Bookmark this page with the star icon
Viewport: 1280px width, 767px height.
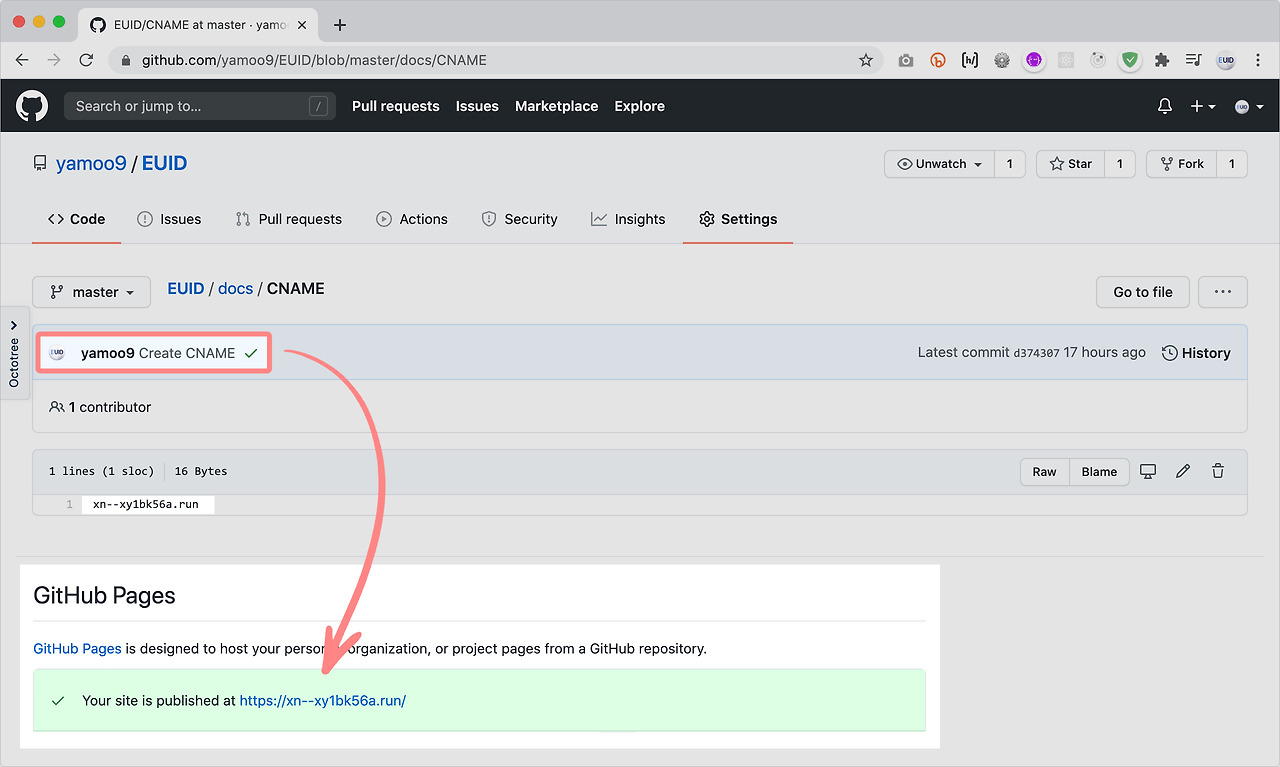click(866, 60)
